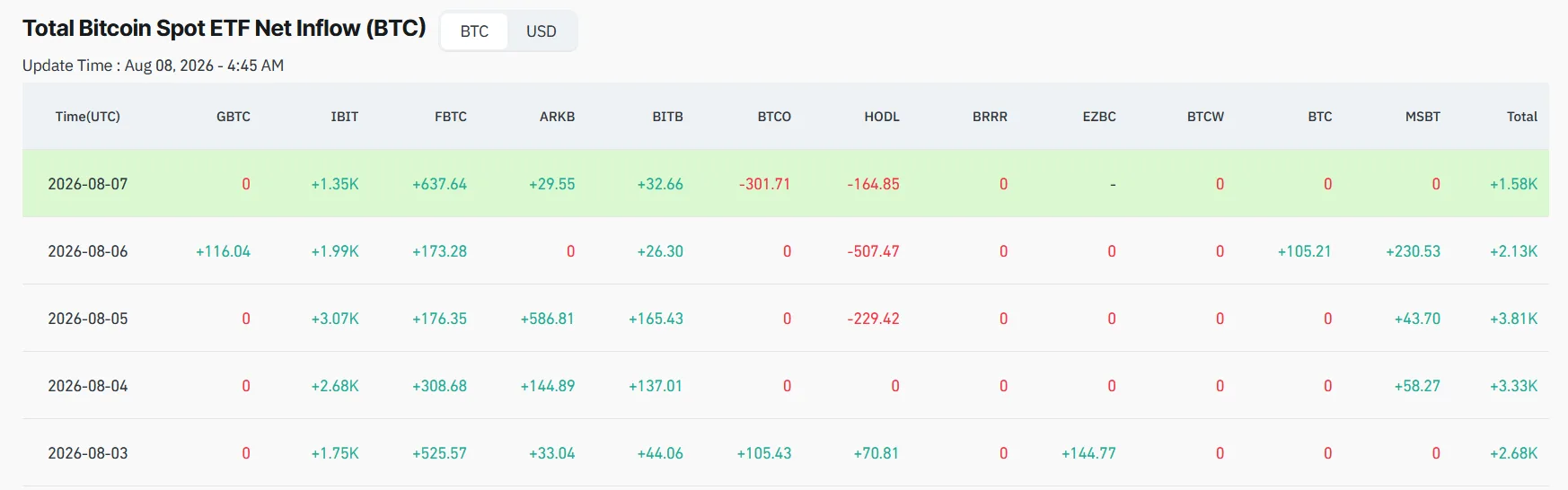Screen dimensions: 1568x490
Task: Click the Total column header
Action: click(x=1522, y=117)
